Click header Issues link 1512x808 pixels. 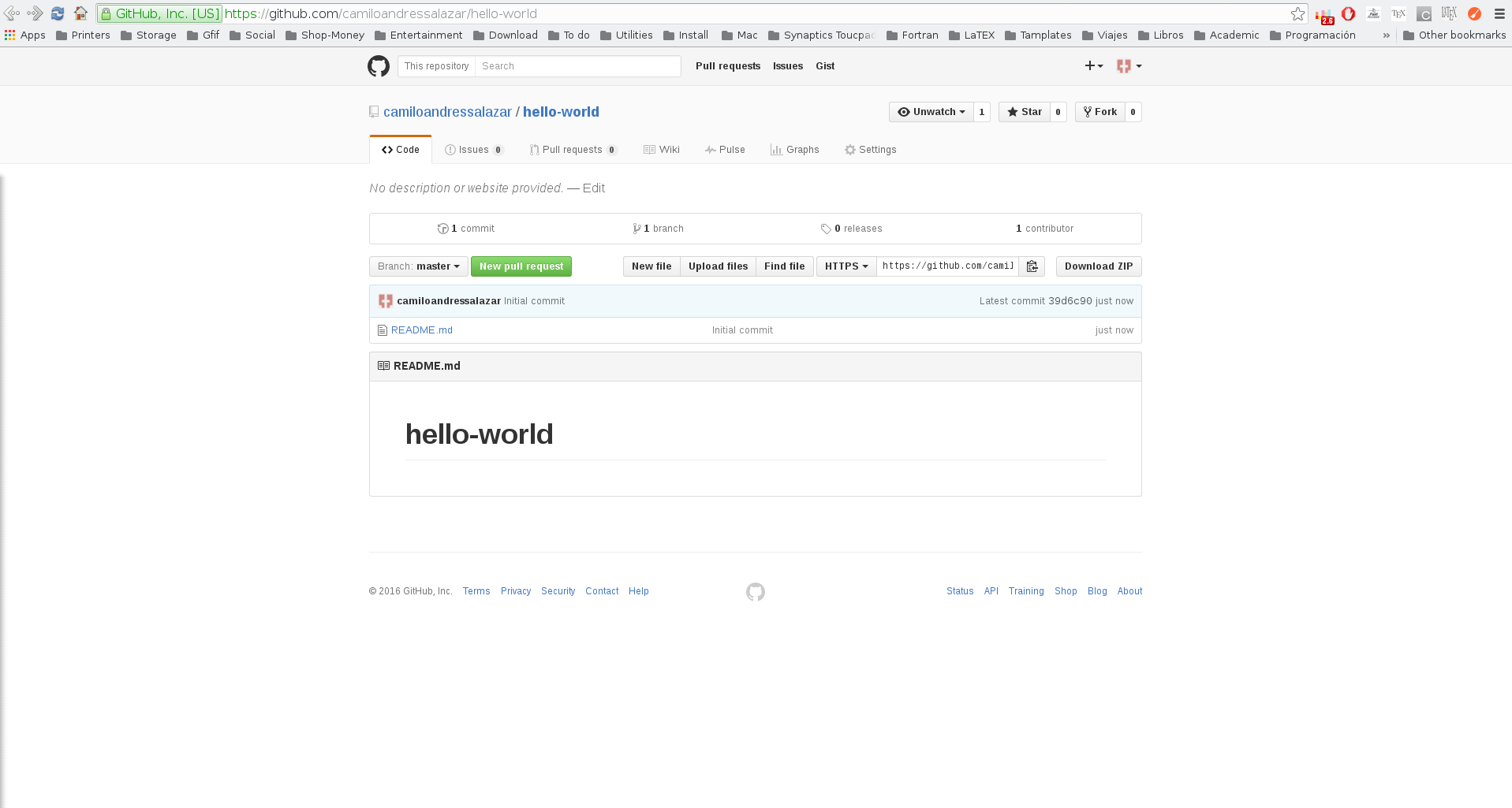click(x=788, y=66)
